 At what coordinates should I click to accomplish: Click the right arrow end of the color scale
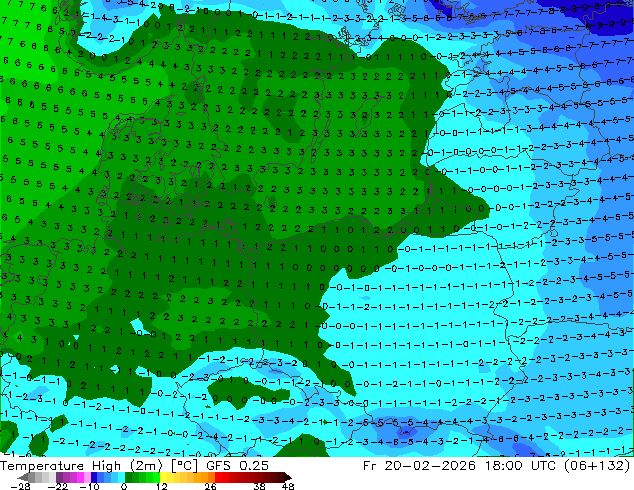[287, 477]
